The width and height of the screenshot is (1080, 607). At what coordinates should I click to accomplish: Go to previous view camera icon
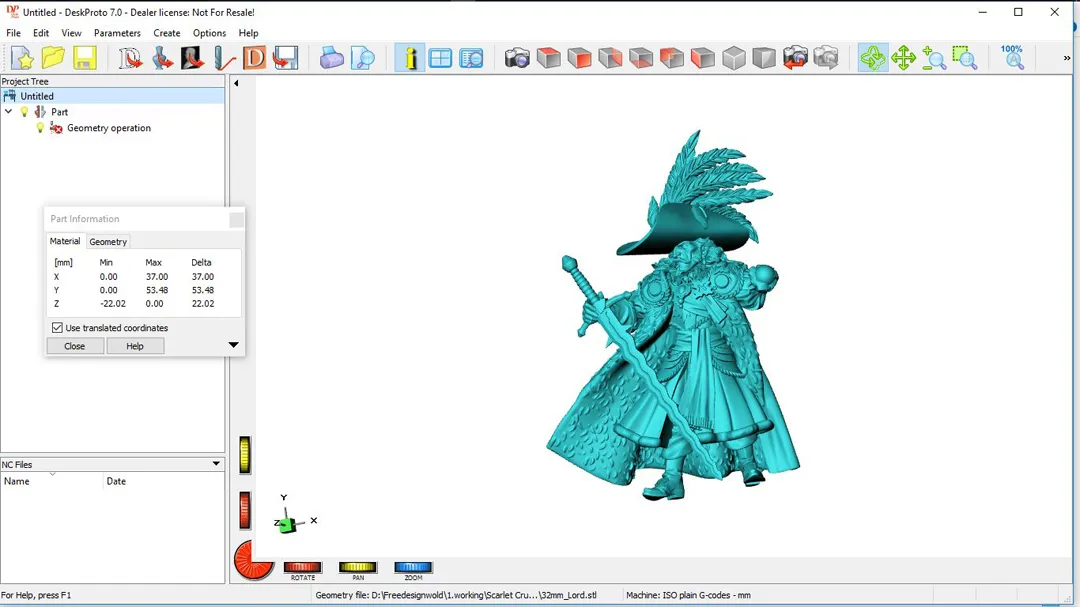point(795,58)
